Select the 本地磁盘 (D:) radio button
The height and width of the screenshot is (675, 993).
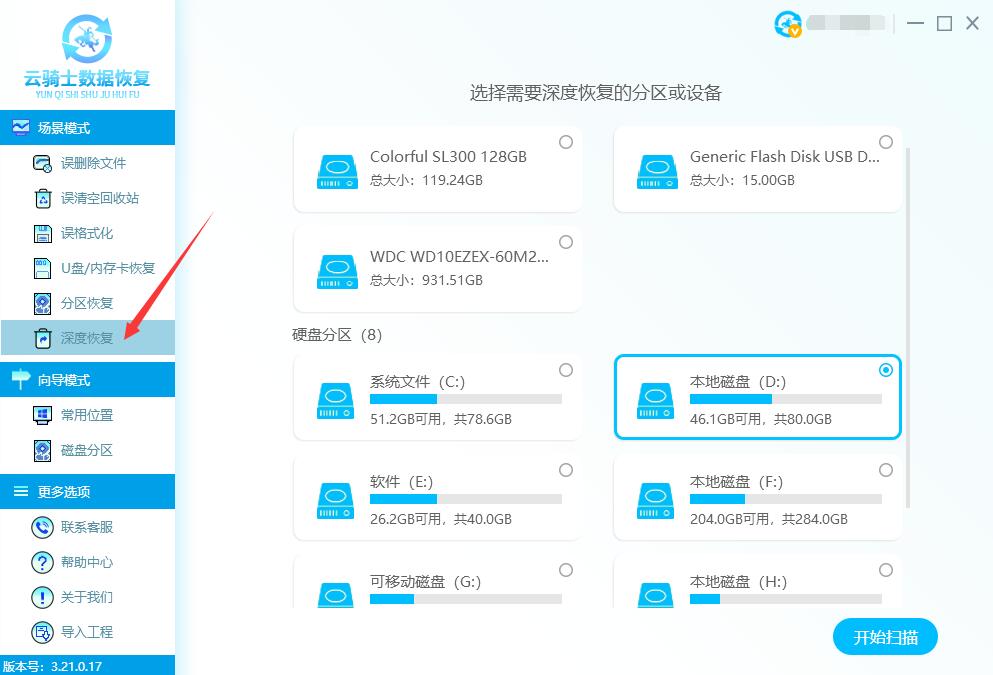click(x=886, y=370)
